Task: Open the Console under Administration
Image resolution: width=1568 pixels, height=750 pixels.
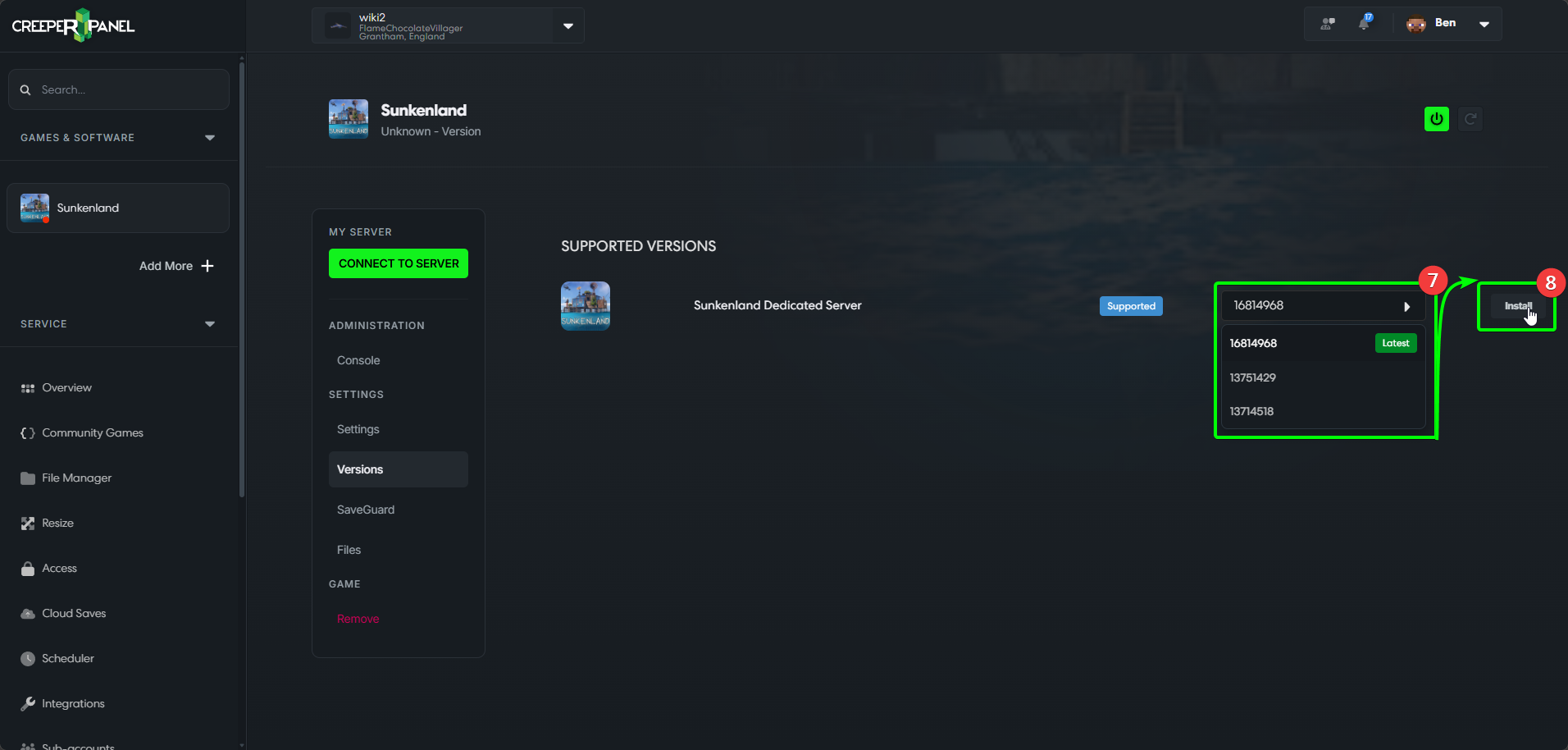Action: [358, 360]
